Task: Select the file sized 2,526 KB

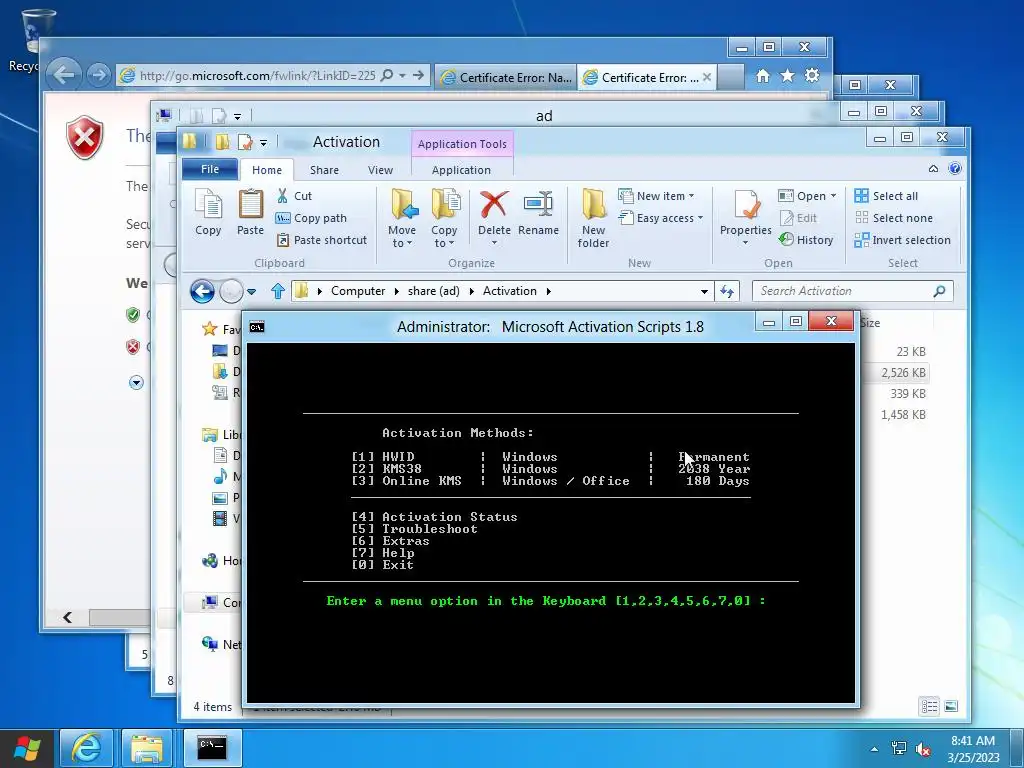Action: tap(903, 373)
